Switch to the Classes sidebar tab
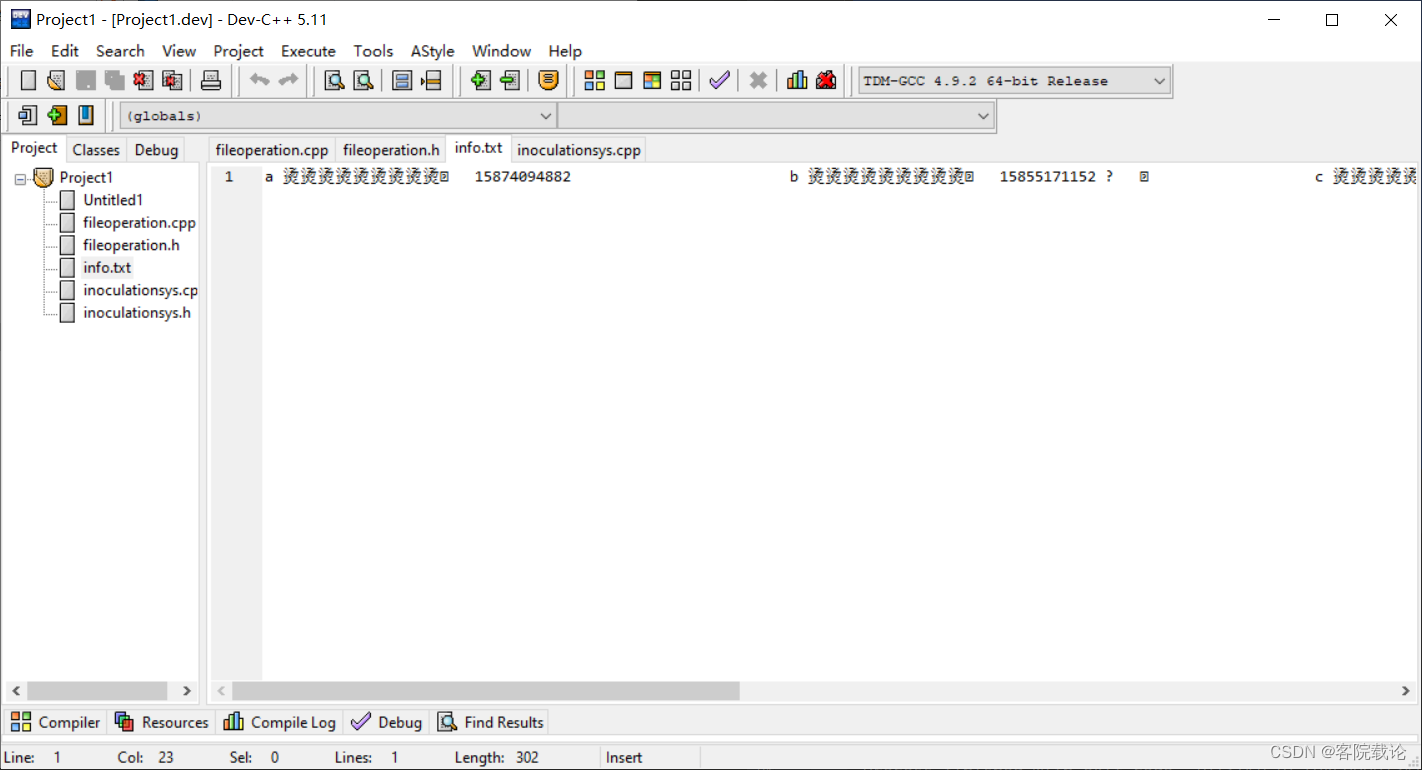The image size is (1422, 770). [x=96, y=149]
